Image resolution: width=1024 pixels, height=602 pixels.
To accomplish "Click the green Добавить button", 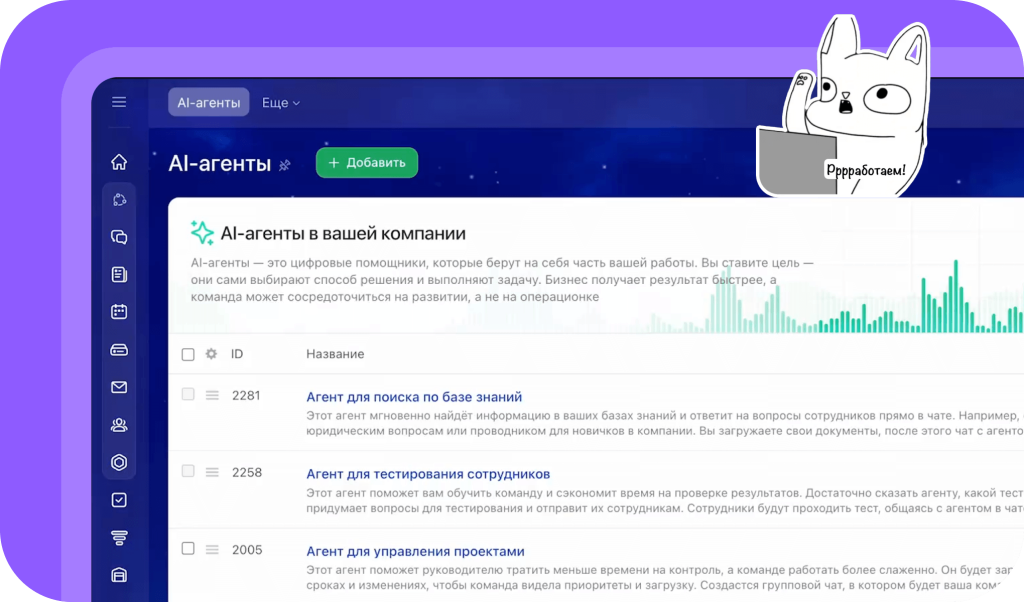I will pyautogui.click(x=367, y=163).
